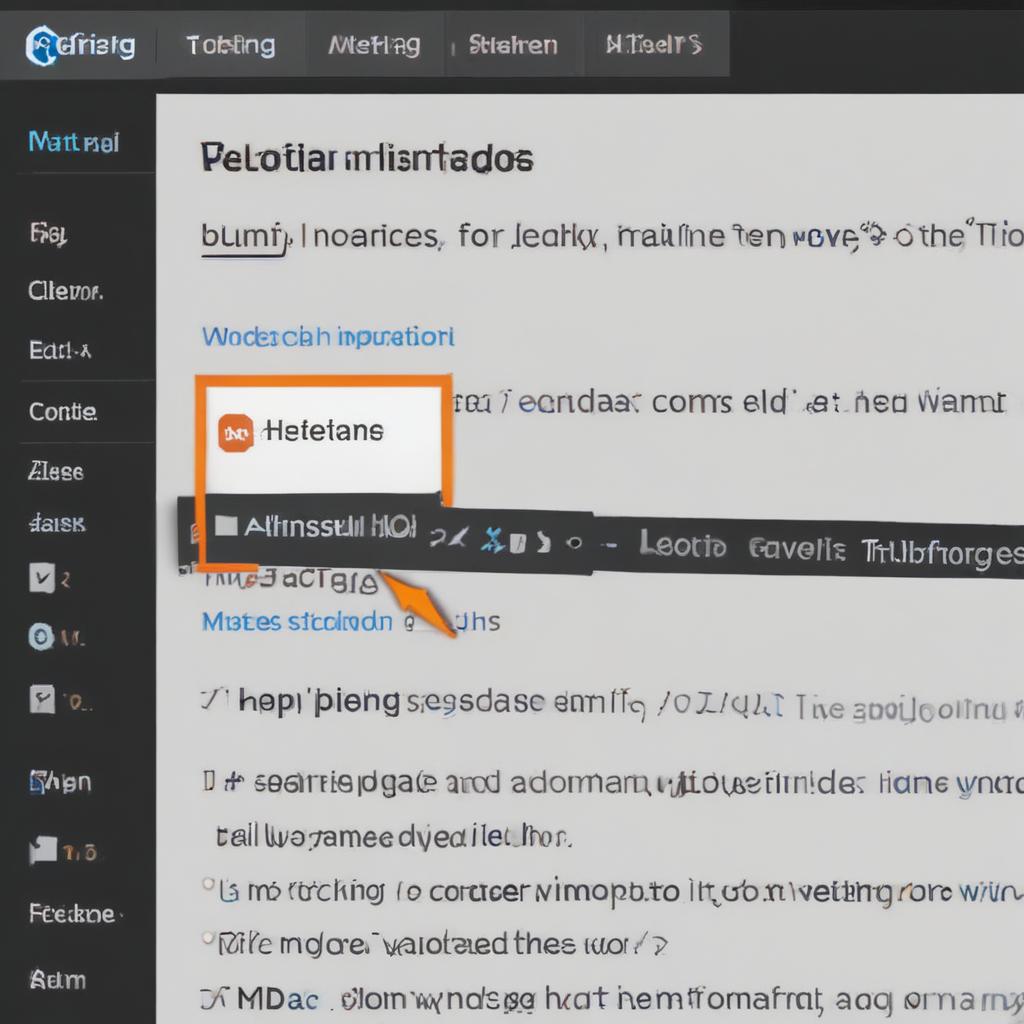
Task: Select the Stiahren tab
Action: (x=513, y=45)
